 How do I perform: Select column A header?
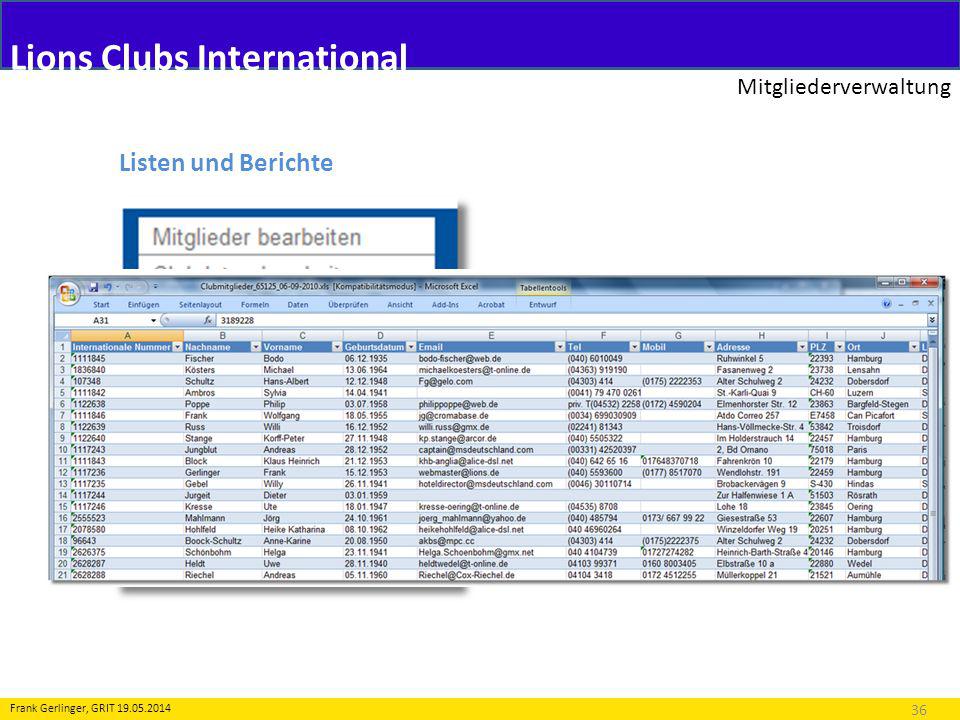[127, 336]
